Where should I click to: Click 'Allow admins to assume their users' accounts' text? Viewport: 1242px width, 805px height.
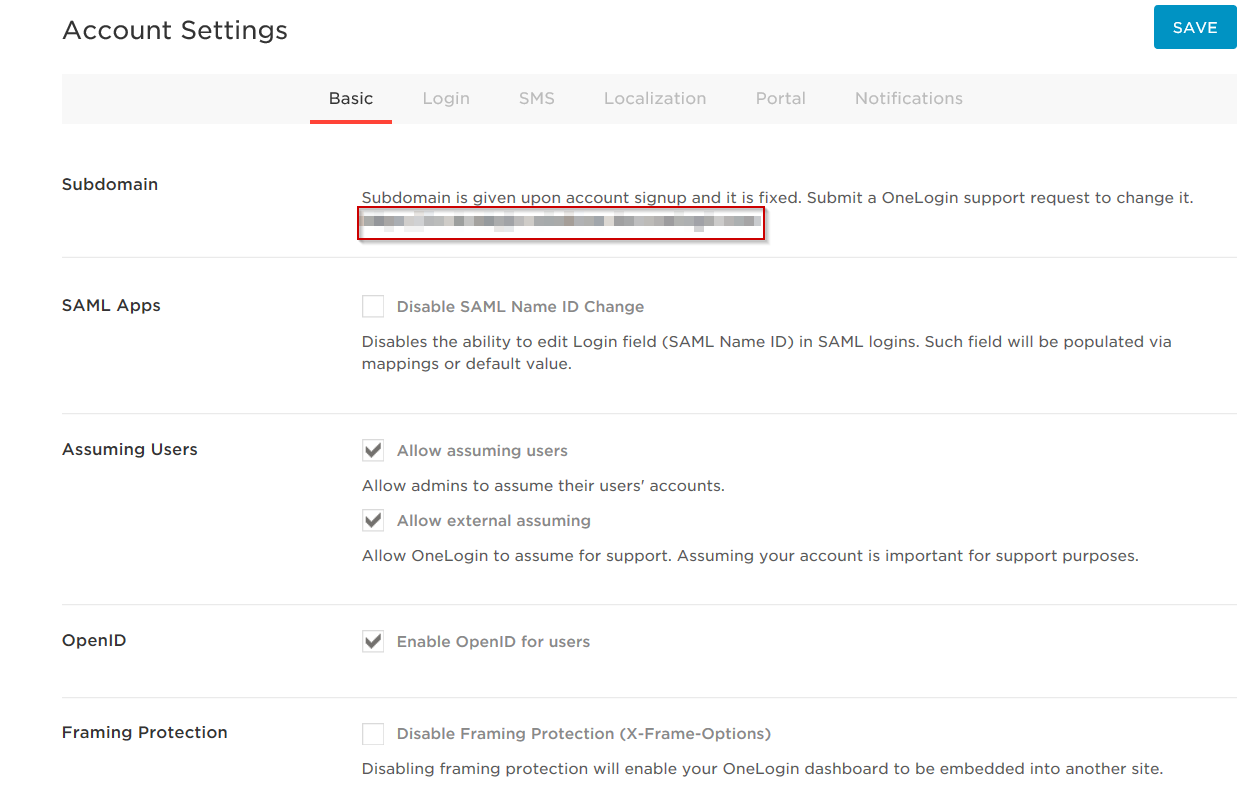click(543, 486)
